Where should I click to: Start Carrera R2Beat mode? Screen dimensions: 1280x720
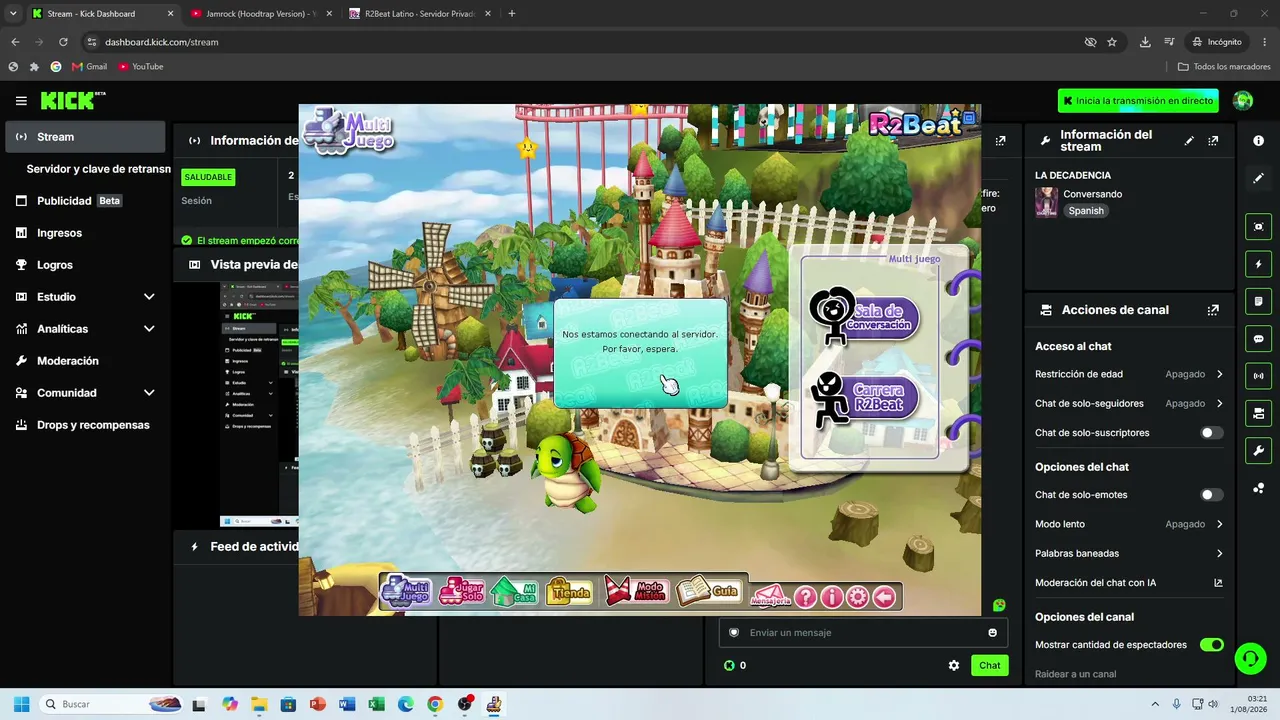coord(866,398)
